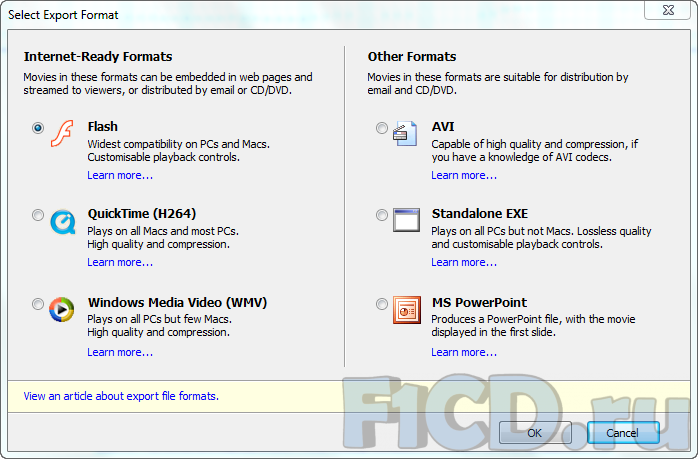Close the Select Export Format dialog
The height and width of the screenshot is (459, 698).
coord(668,10)
